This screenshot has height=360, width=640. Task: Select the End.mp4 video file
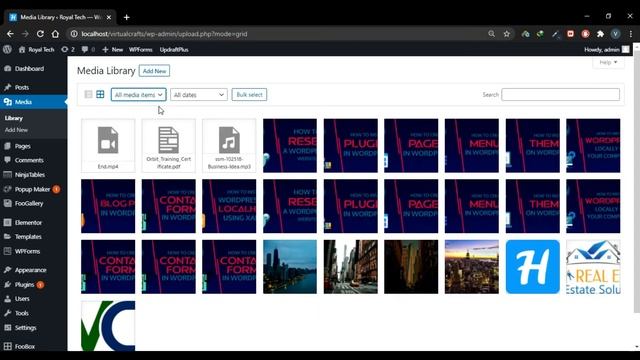108,146
